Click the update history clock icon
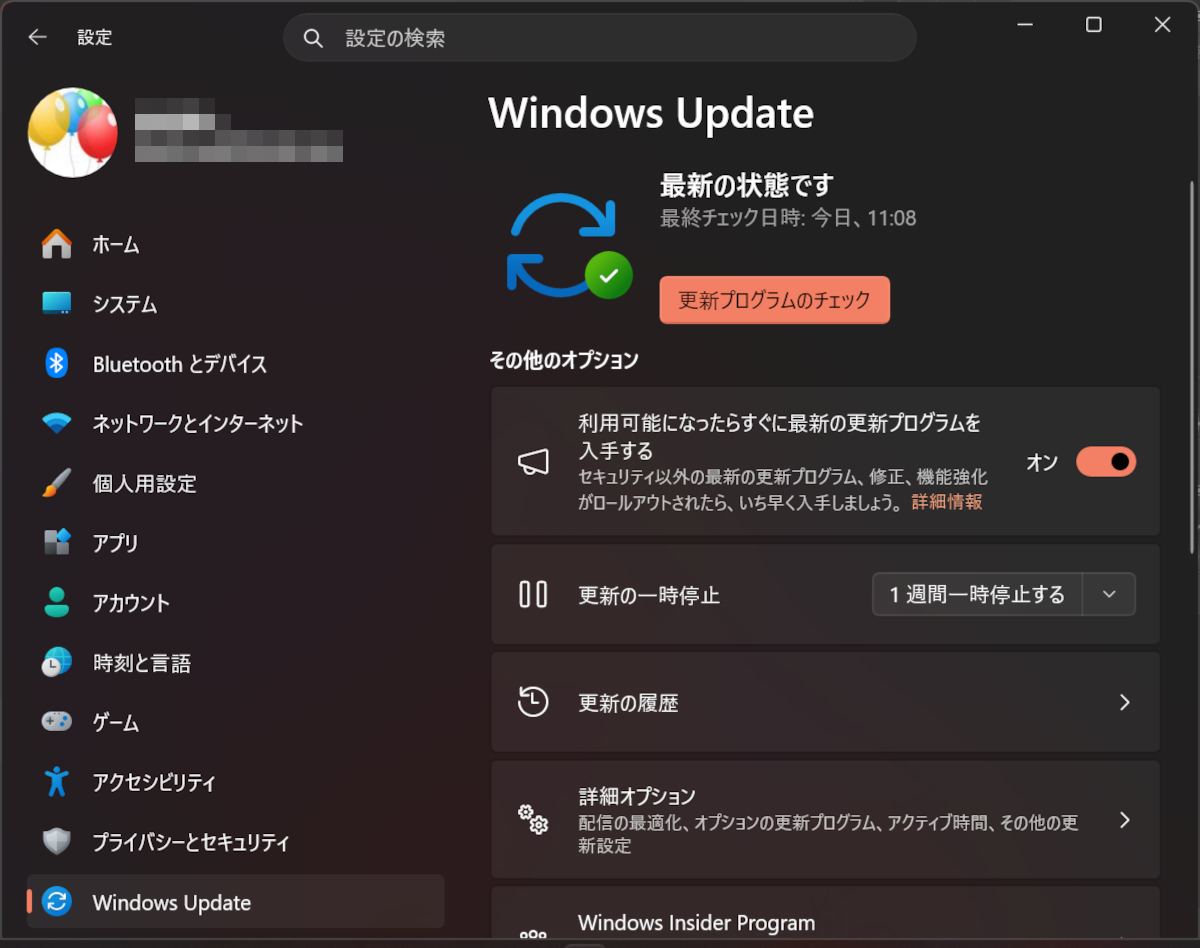The height and width of the screenshot is (948, 1200). point(533,702)
